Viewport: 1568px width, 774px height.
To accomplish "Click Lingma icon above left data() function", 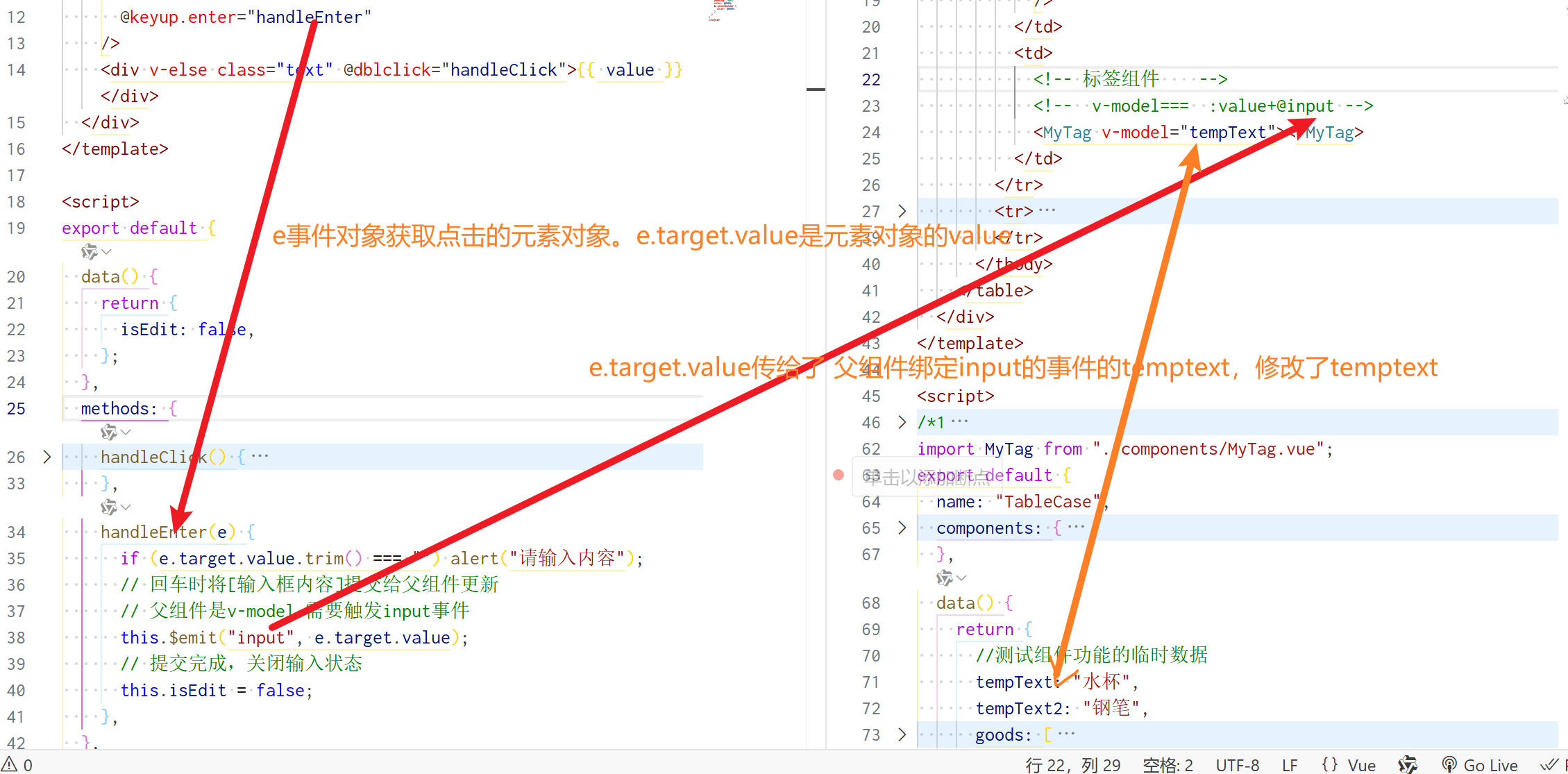I will coord(89,251).
